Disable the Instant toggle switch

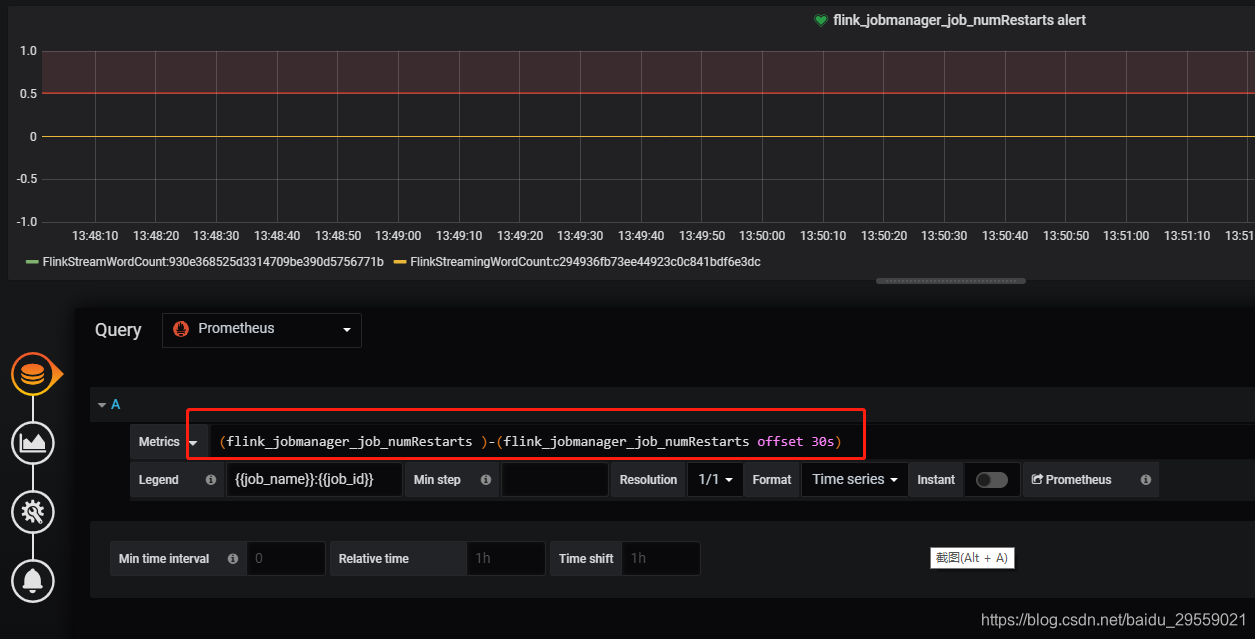pos(991,479)
